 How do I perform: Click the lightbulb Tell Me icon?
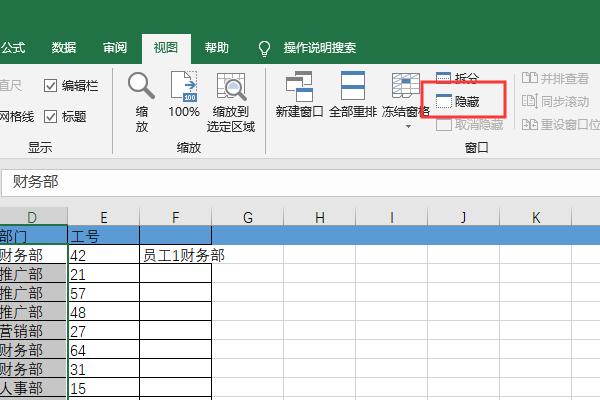tap(264, 48)
